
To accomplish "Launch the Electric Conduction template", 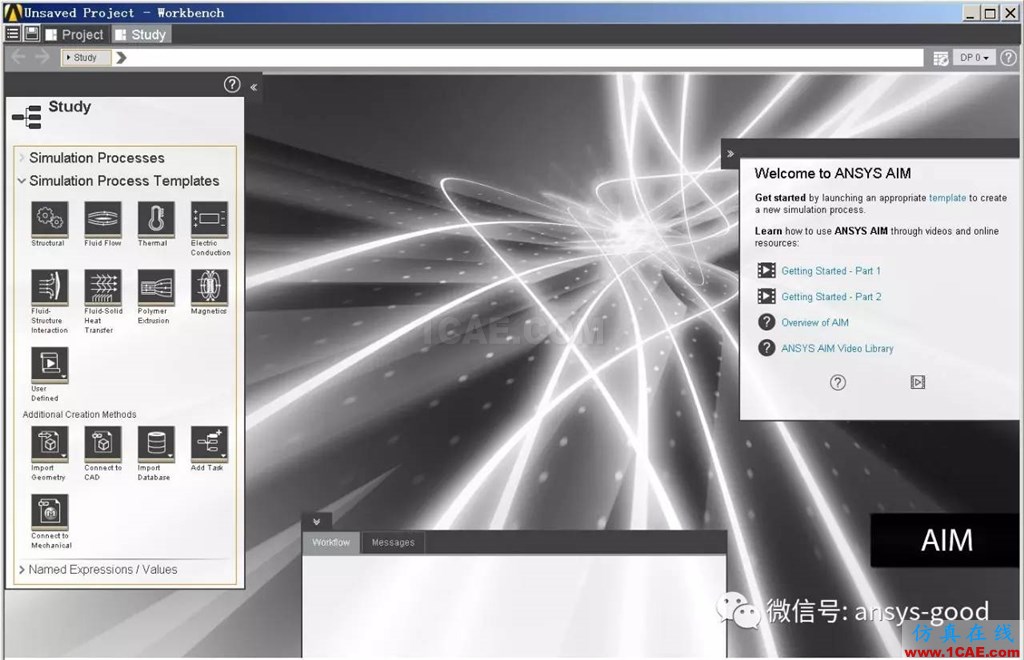I will click(210, 218).
